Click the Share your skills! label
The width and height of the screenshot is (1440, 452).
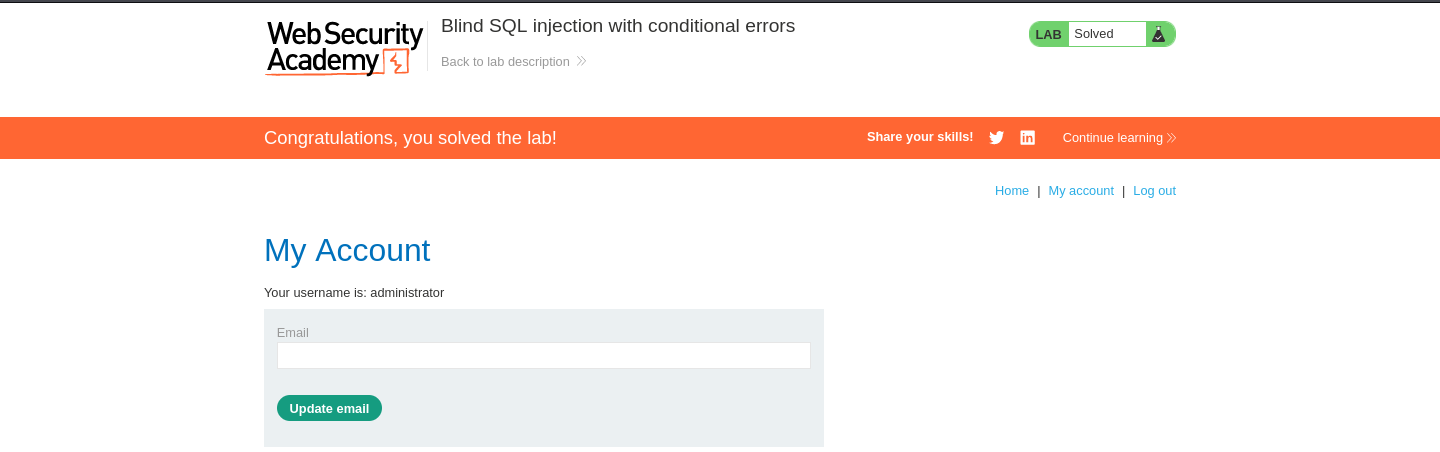920,137
